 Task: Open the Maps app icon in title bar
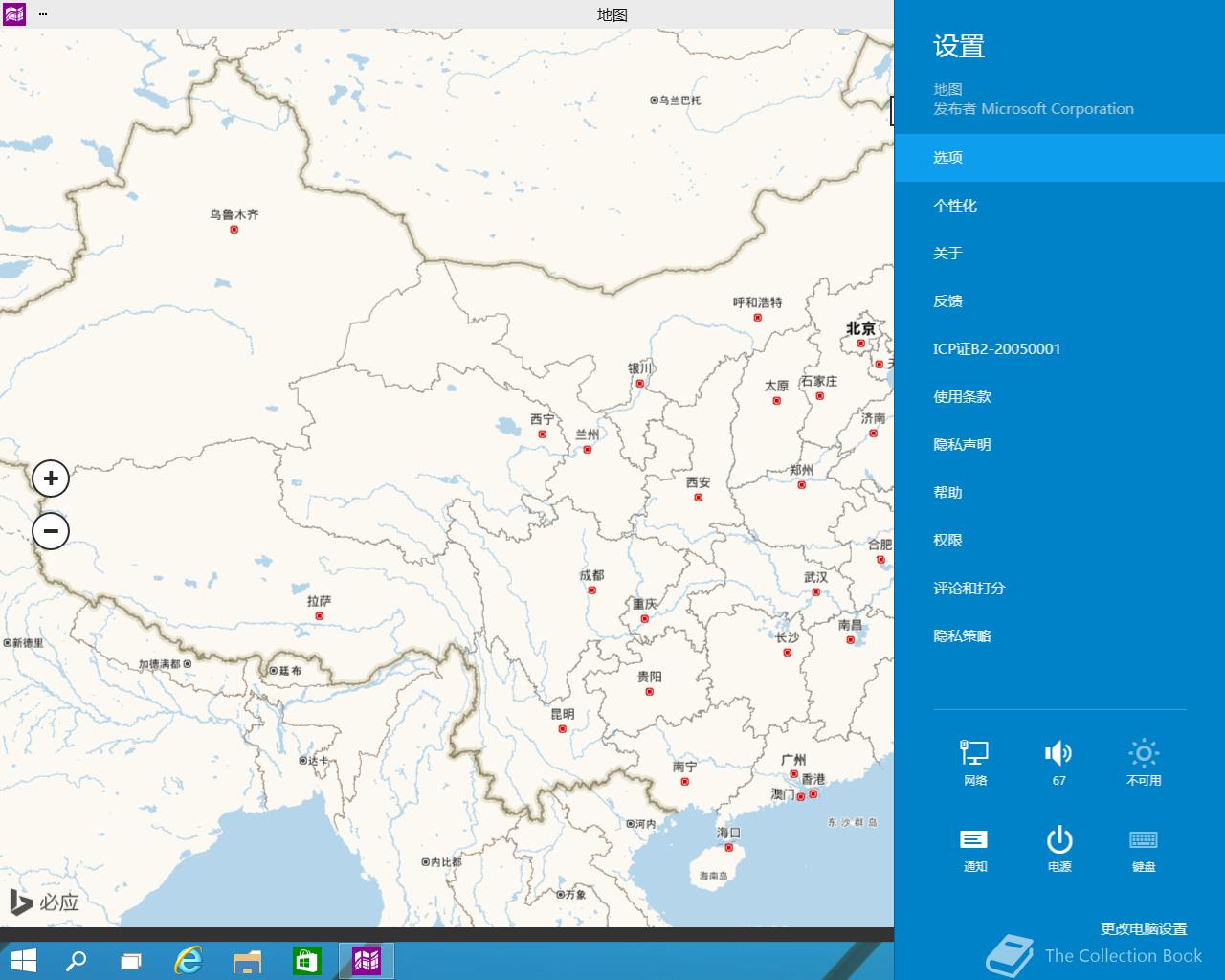(x=14, y=13)
